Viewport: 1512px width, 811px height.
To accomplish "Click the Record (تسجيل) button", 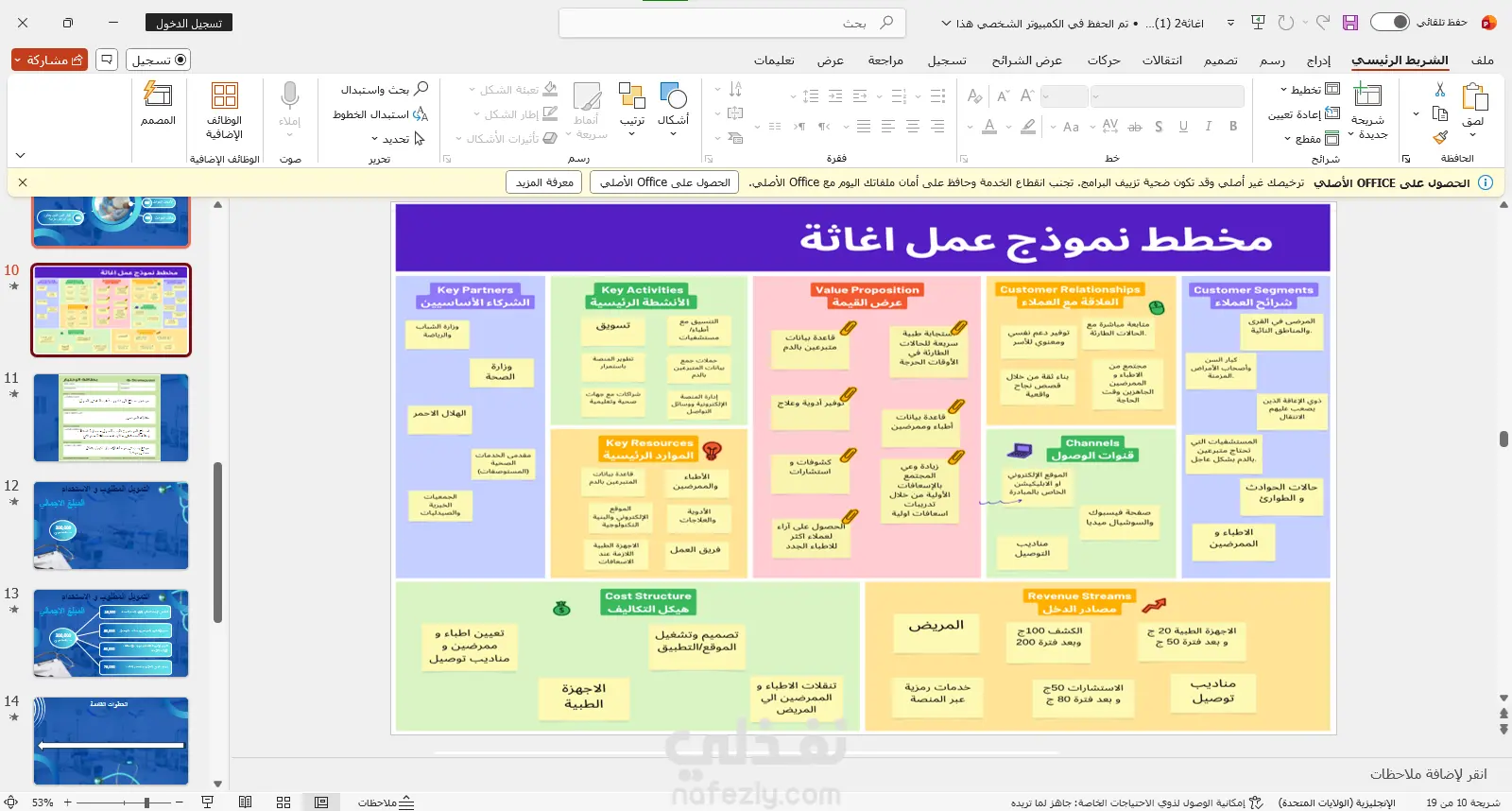I will pyautogui.click(x=159, y=60).
